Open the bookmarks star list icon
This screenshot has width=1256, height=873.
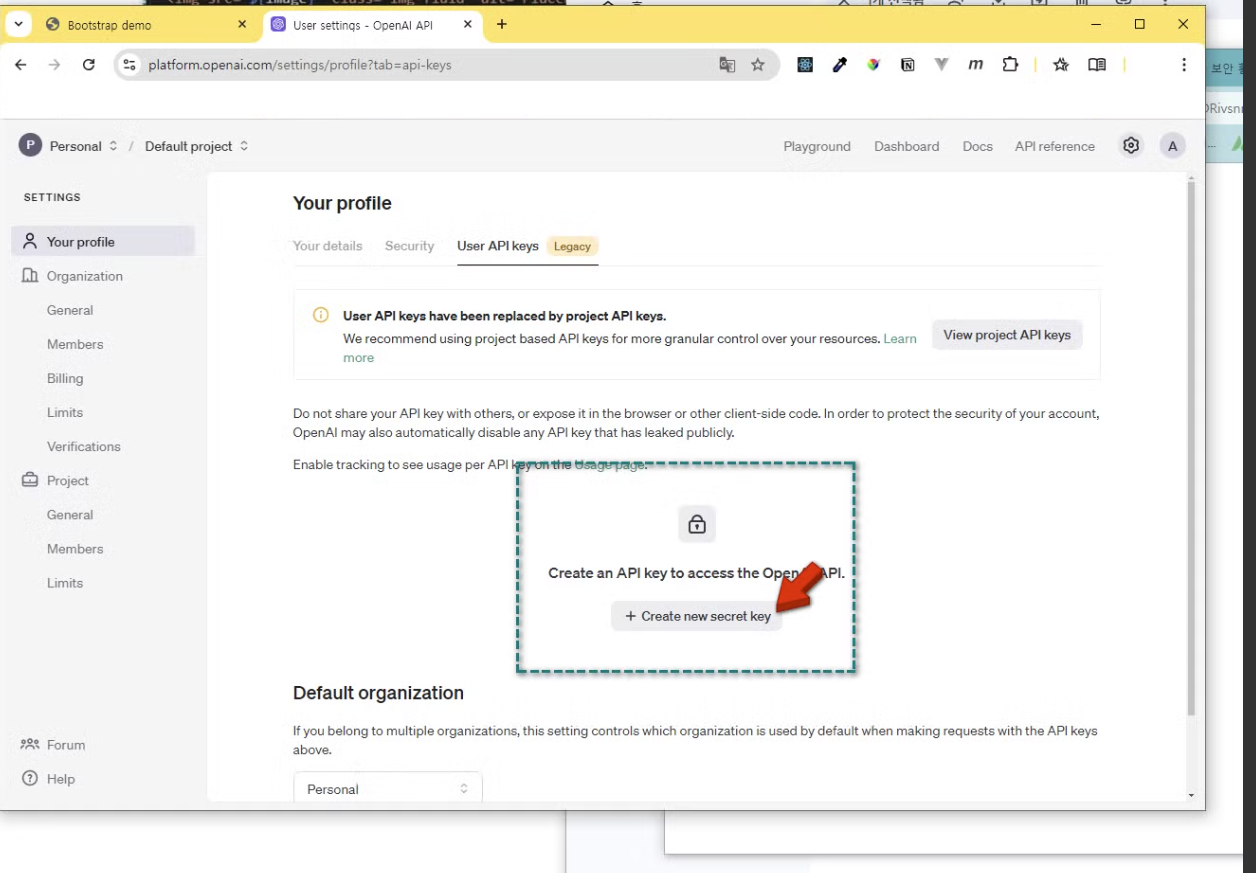[1061, 65]
